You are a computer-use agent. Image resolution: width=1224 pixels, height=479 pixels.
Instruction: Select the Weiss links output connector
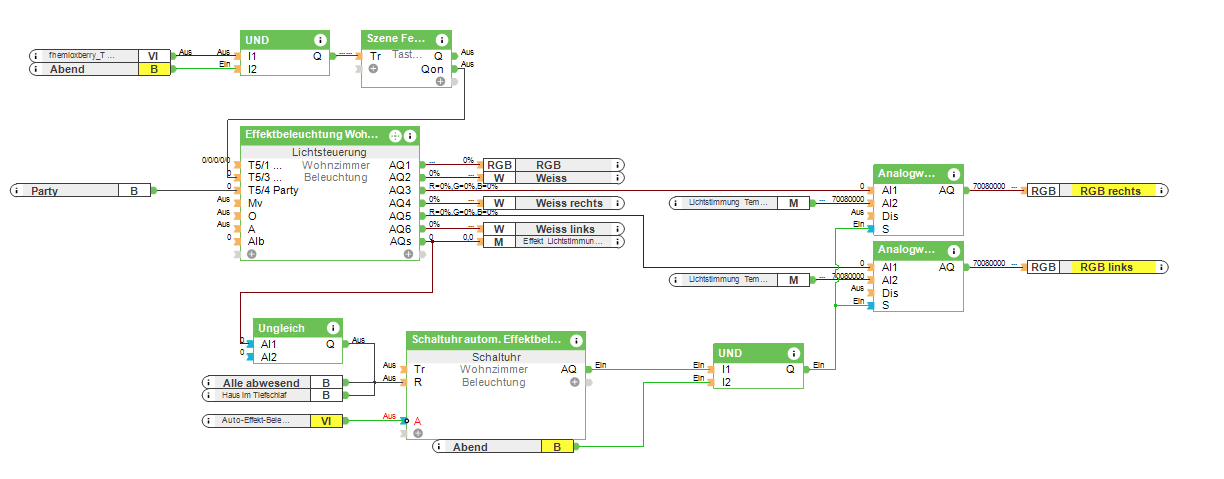[x=554, y=229]
